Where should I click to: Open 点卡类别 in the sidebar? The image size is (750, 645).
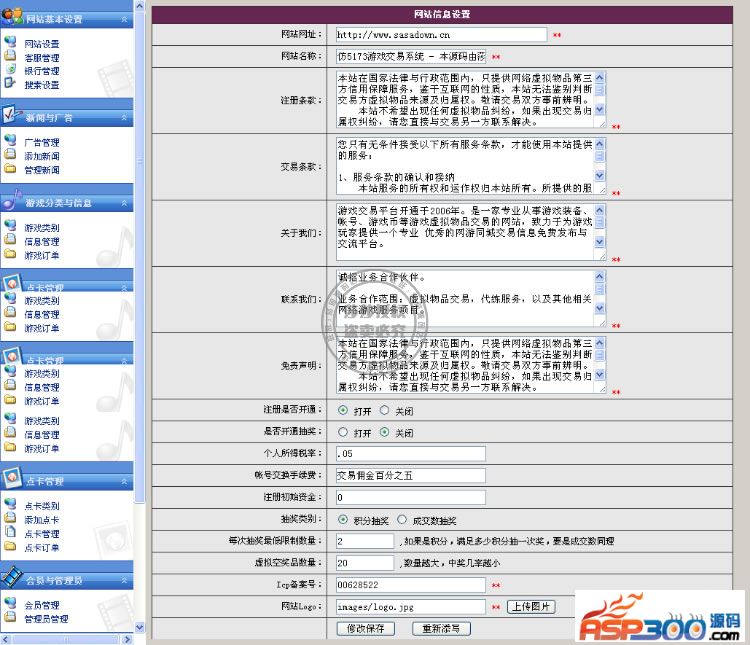click(42, 506)
